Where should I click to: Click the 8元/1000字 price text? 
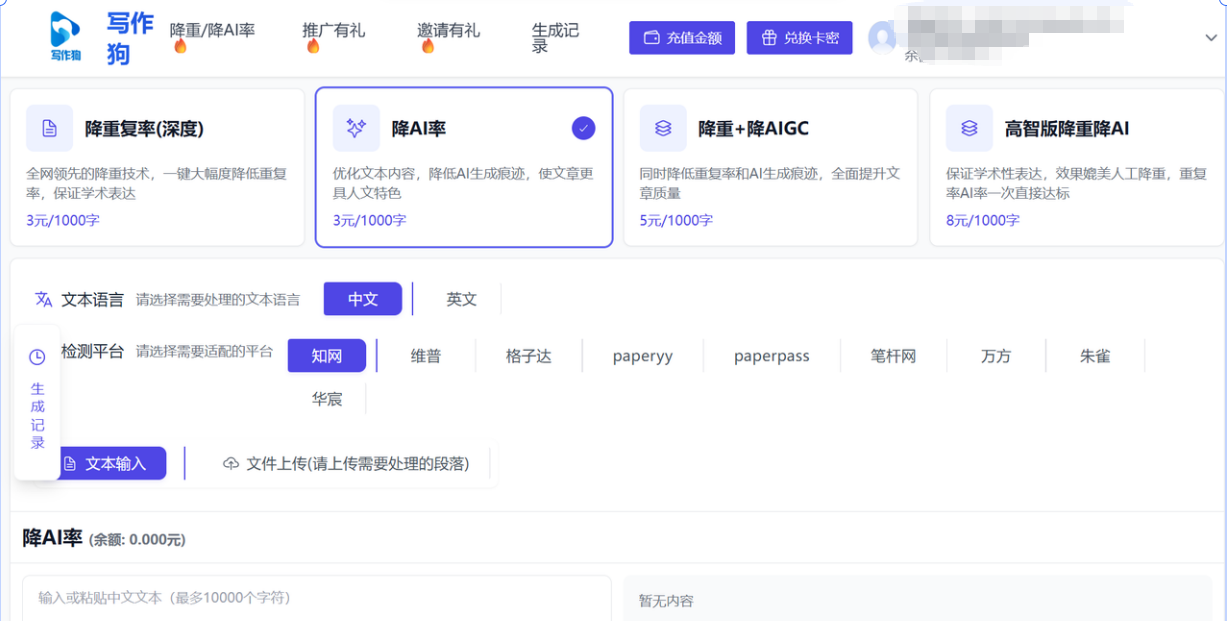983,220
